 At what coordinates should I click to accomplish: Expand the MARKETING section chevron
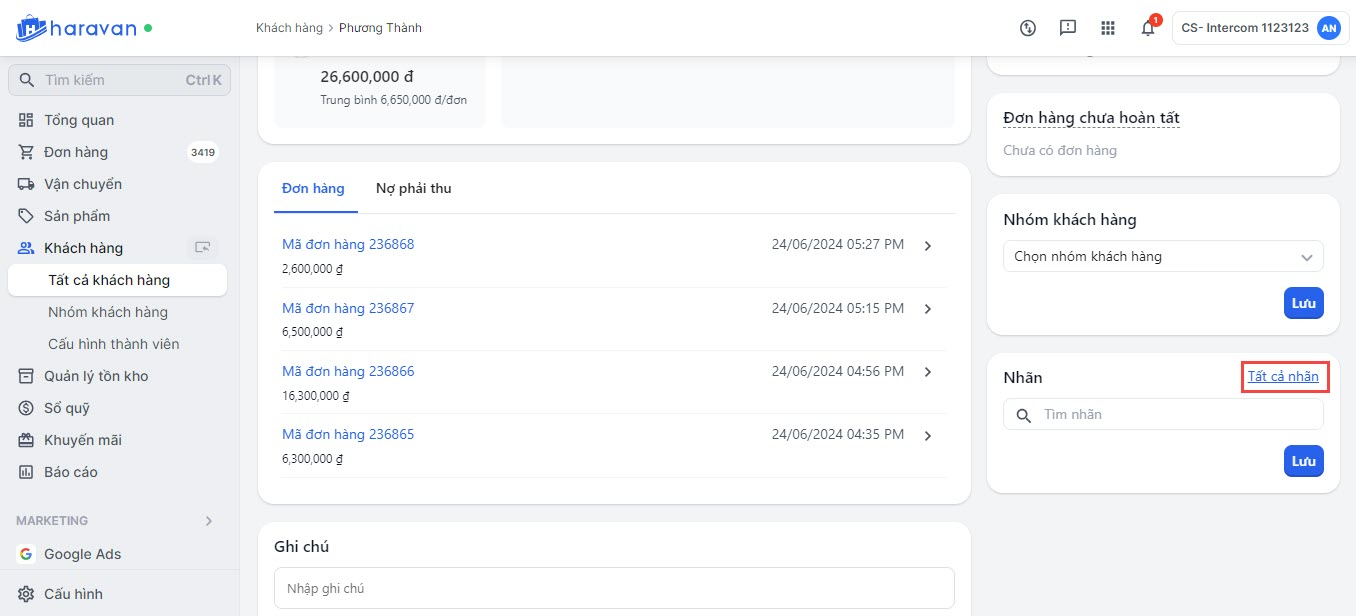tap(208, 521)
